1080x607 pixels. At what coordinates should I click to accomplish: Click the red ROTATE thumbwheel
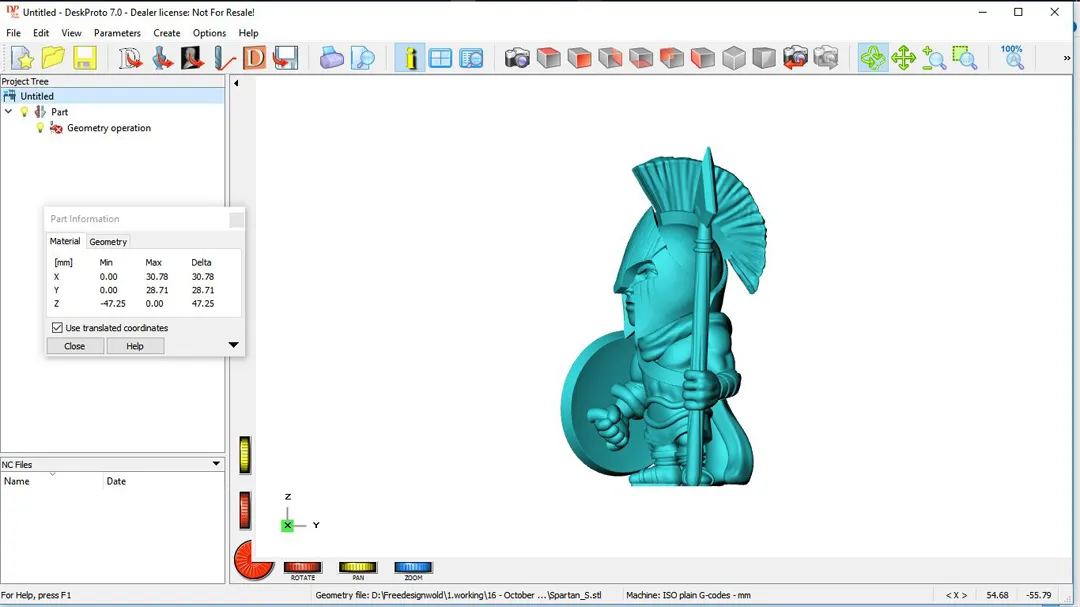[x=303, y=568]
